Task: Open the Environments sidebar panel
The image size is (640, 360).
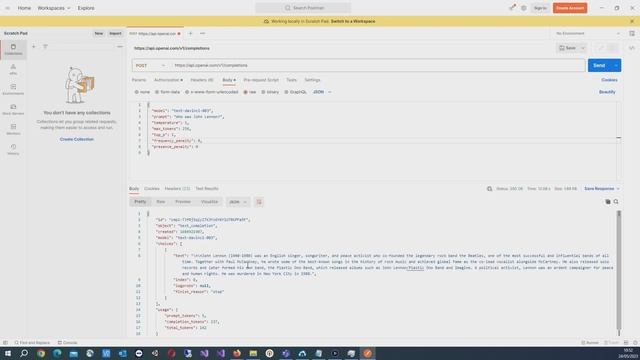Action: click(x=13, y=89)
